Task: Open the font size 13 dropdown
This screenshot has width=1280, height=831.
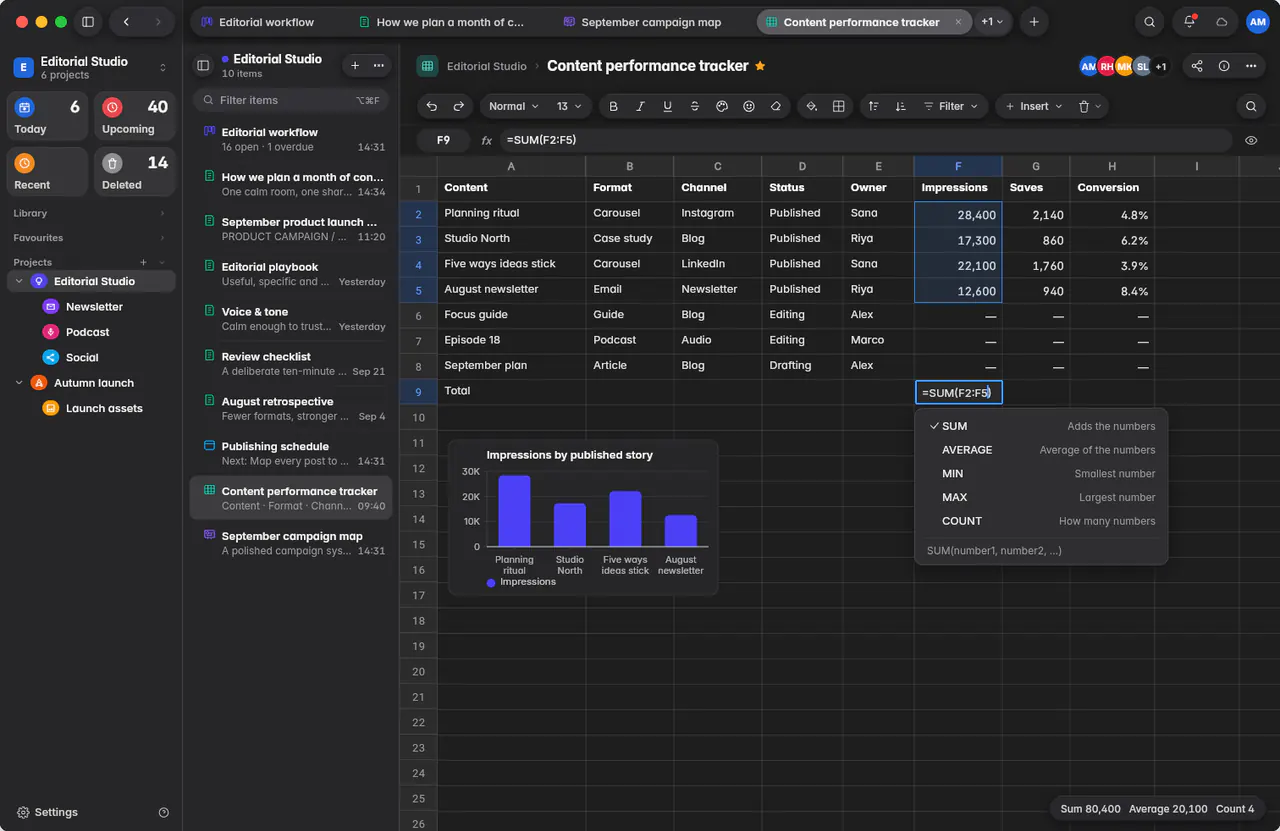Action: pos(569,106)
